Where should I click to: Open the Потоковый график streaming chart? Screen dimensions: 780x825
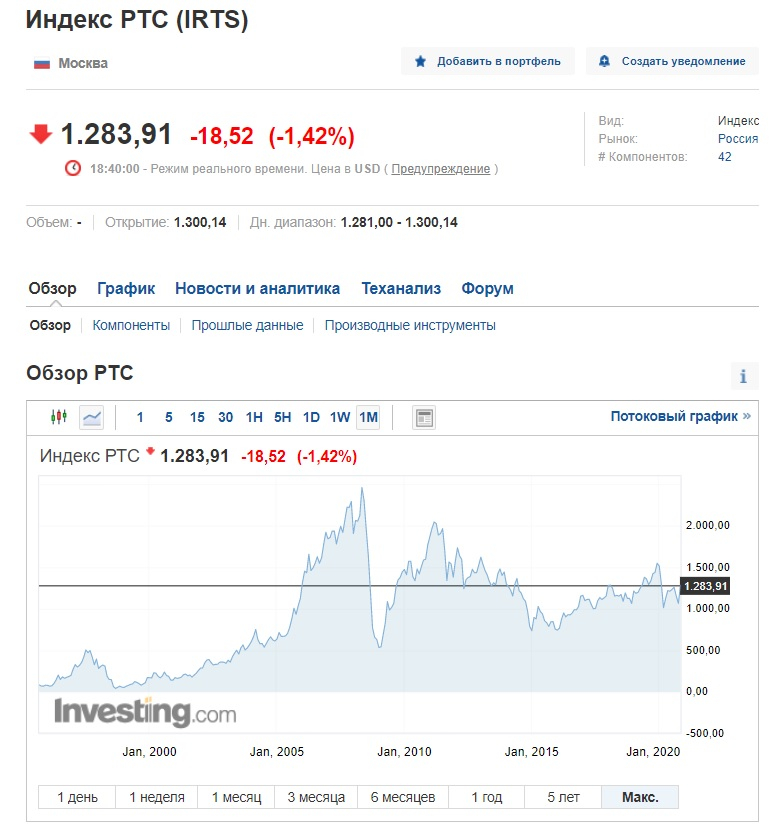tap(680, 416)
